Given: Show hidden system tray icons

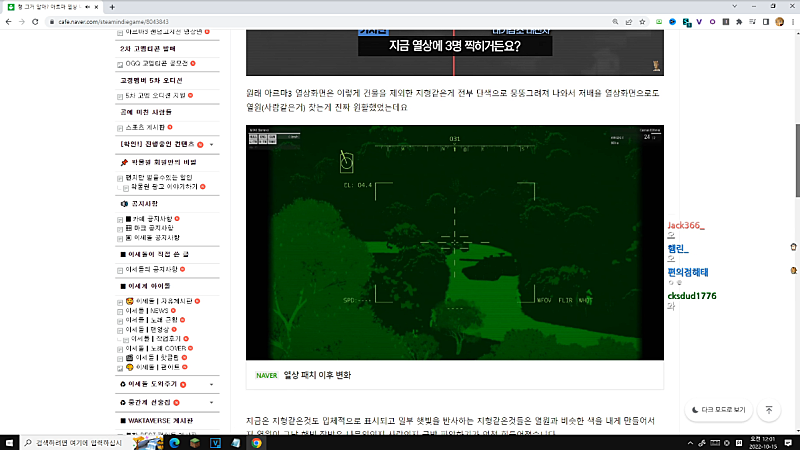Looking at the screenshot, I should (x=690, y=443).
